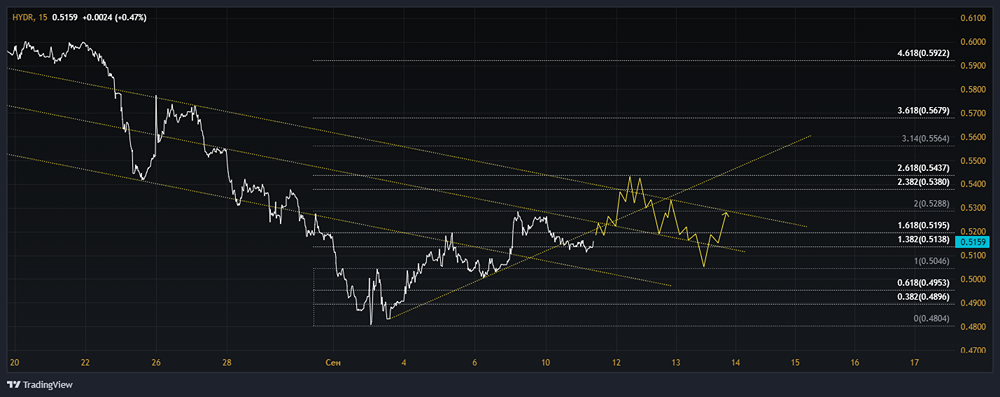Select the yellow forecast arrow head
1000x397 pixels.
click(726, 214)
